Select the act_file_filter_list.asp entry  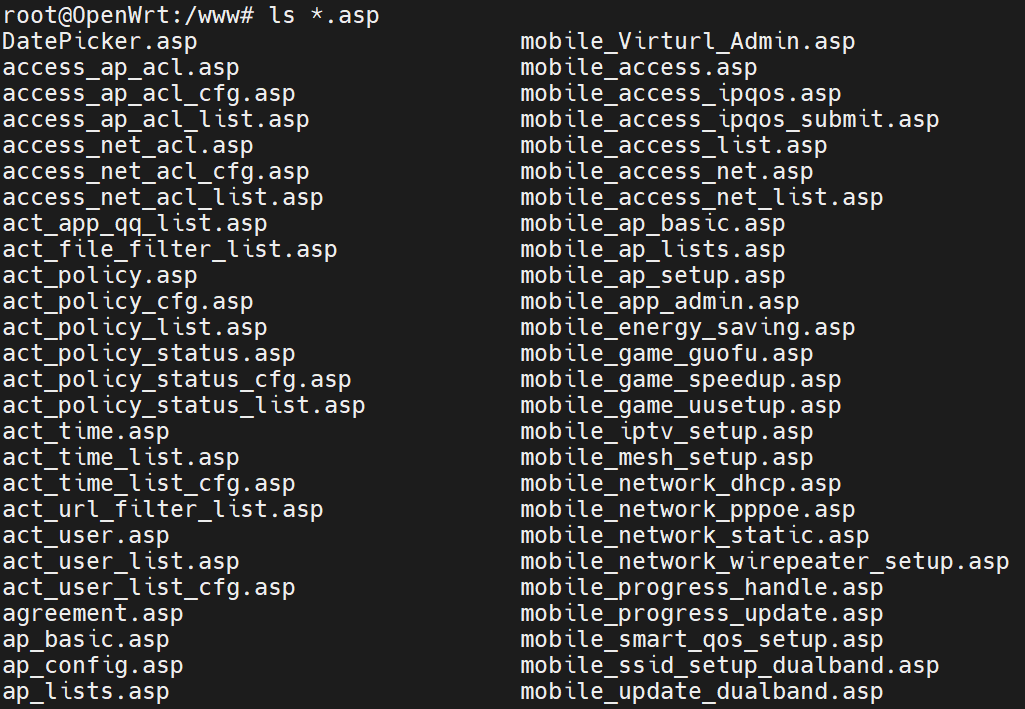pos(170,250)
